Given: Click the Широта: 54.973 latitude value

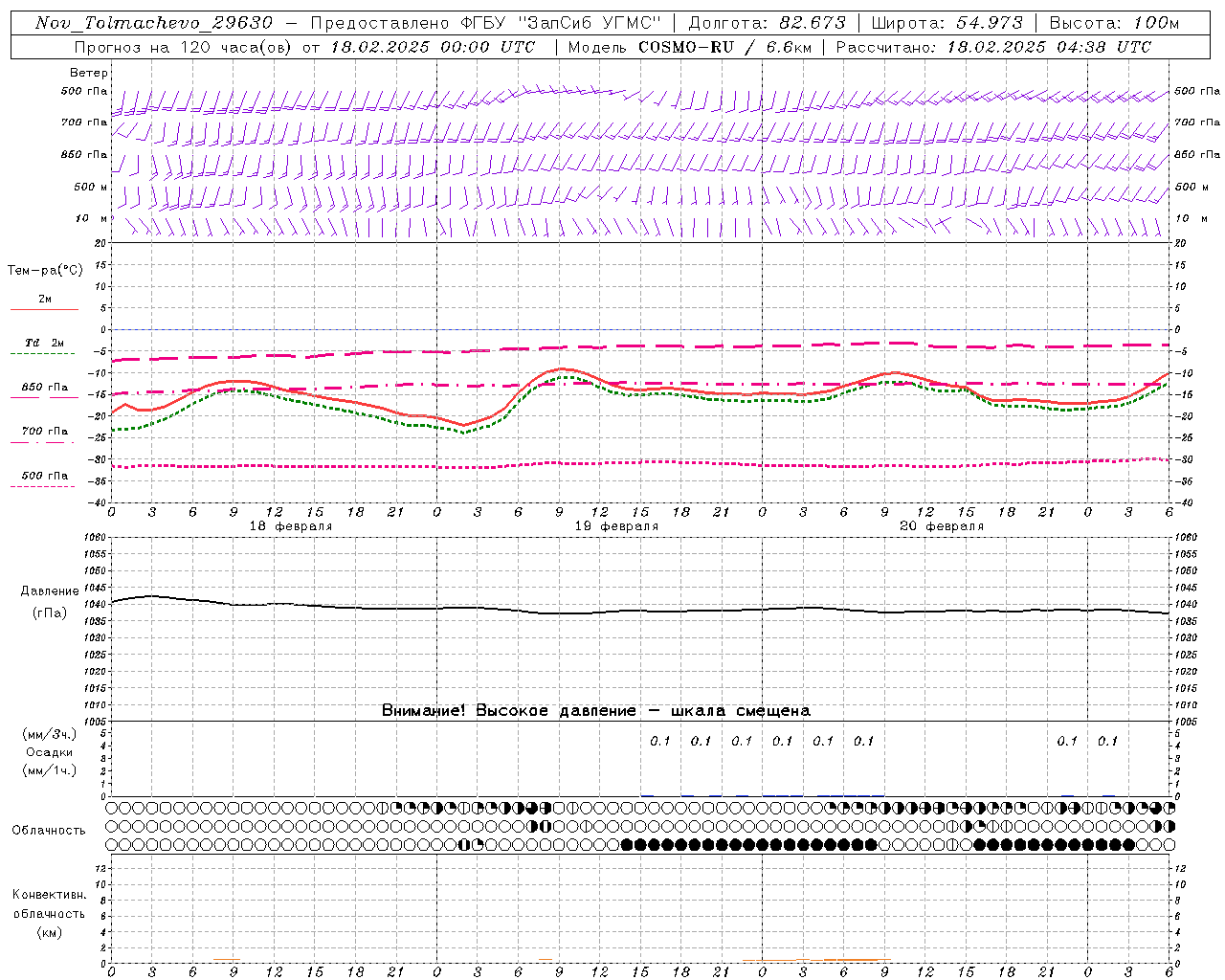Looking at the screenshot, I should 947,23.
